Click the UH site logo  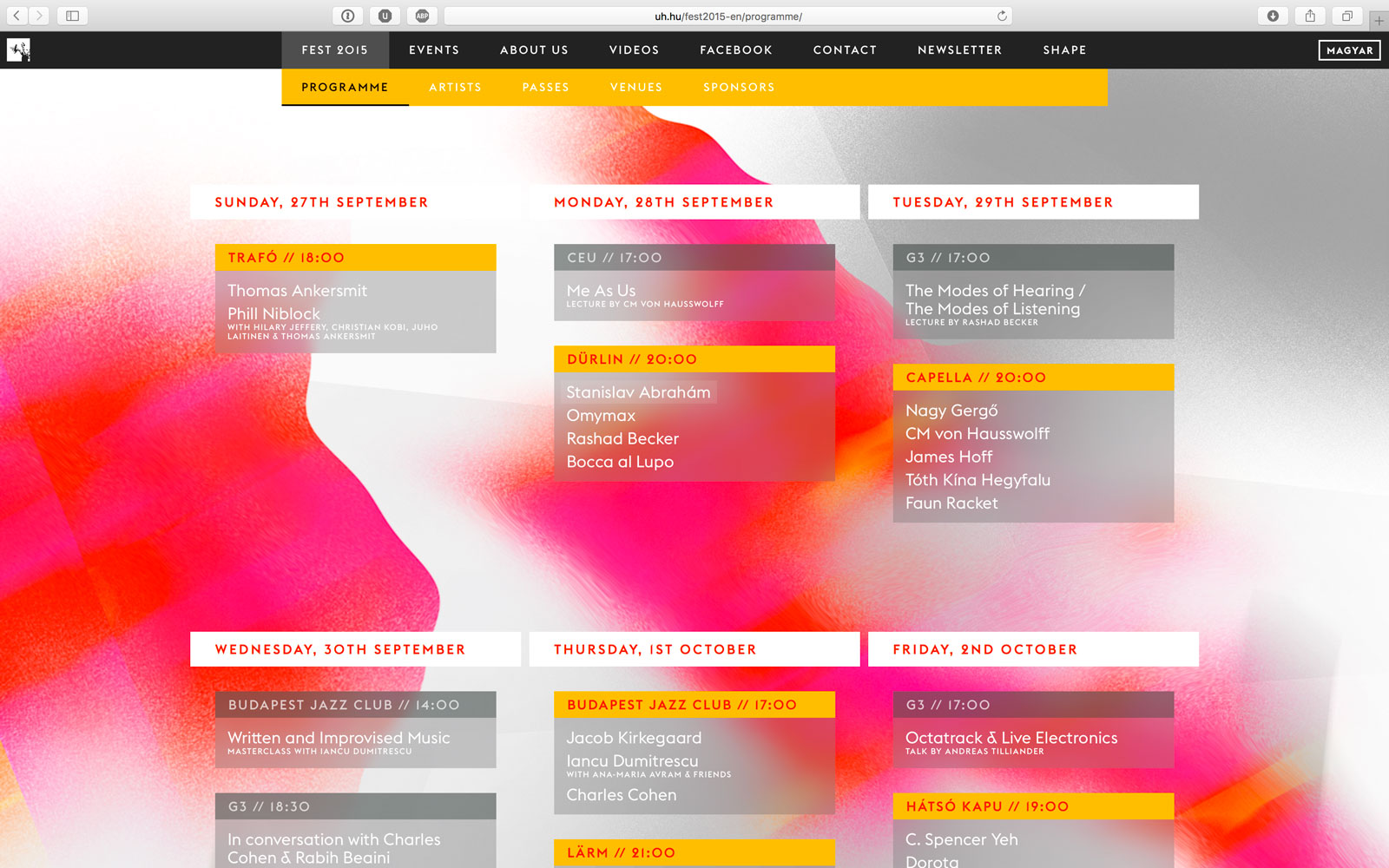(x=18, y=50)
